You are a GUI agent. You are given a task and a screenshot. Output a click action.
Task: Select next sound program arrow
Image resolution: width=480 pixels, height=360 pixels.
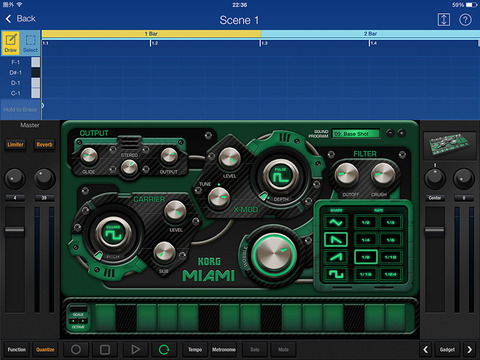[x=401, y=133]
